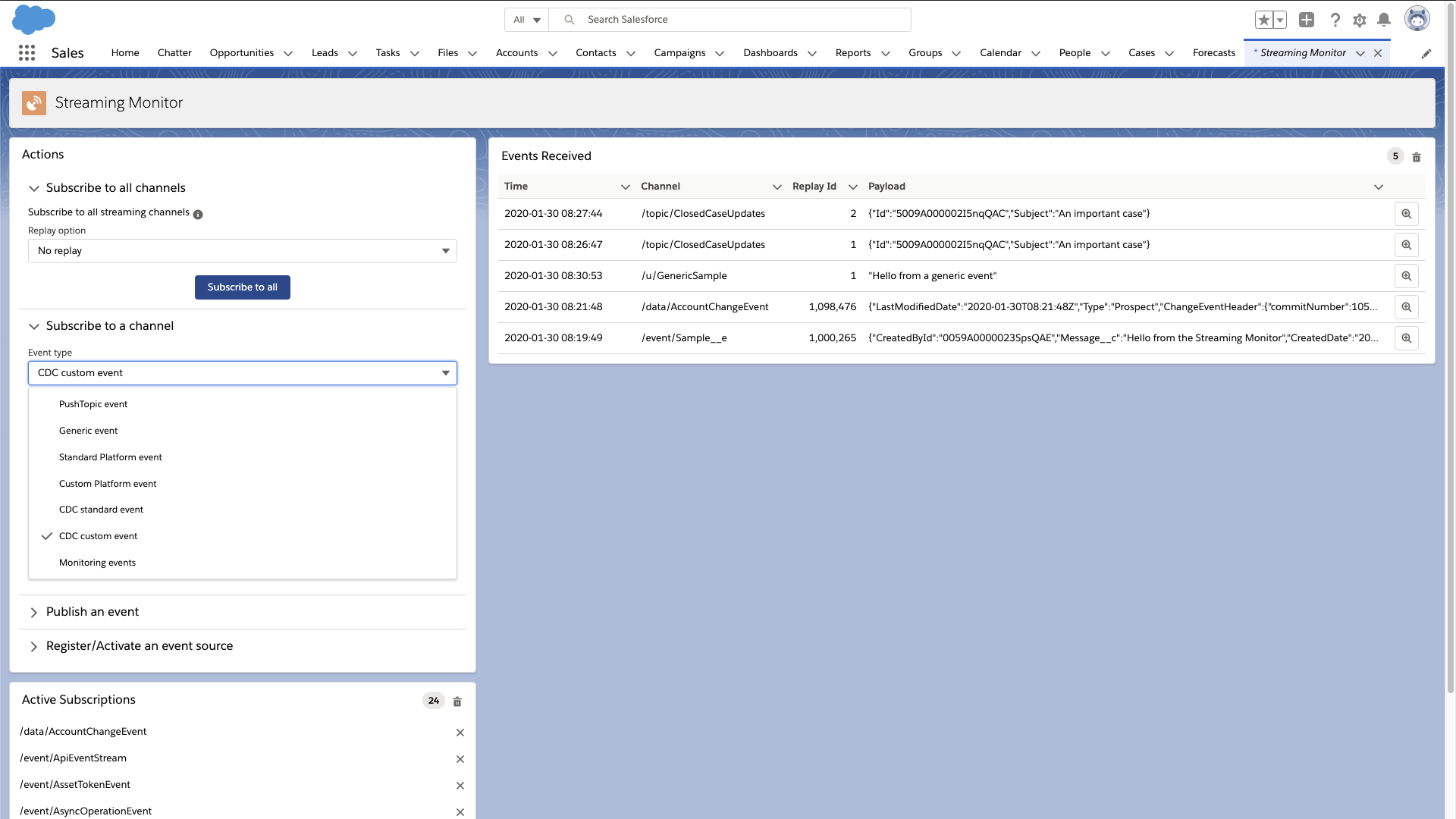The width and height of the screenshot is (1456, 819).
Task: Open the All search scope dropdown
Action: coord(527,20)
